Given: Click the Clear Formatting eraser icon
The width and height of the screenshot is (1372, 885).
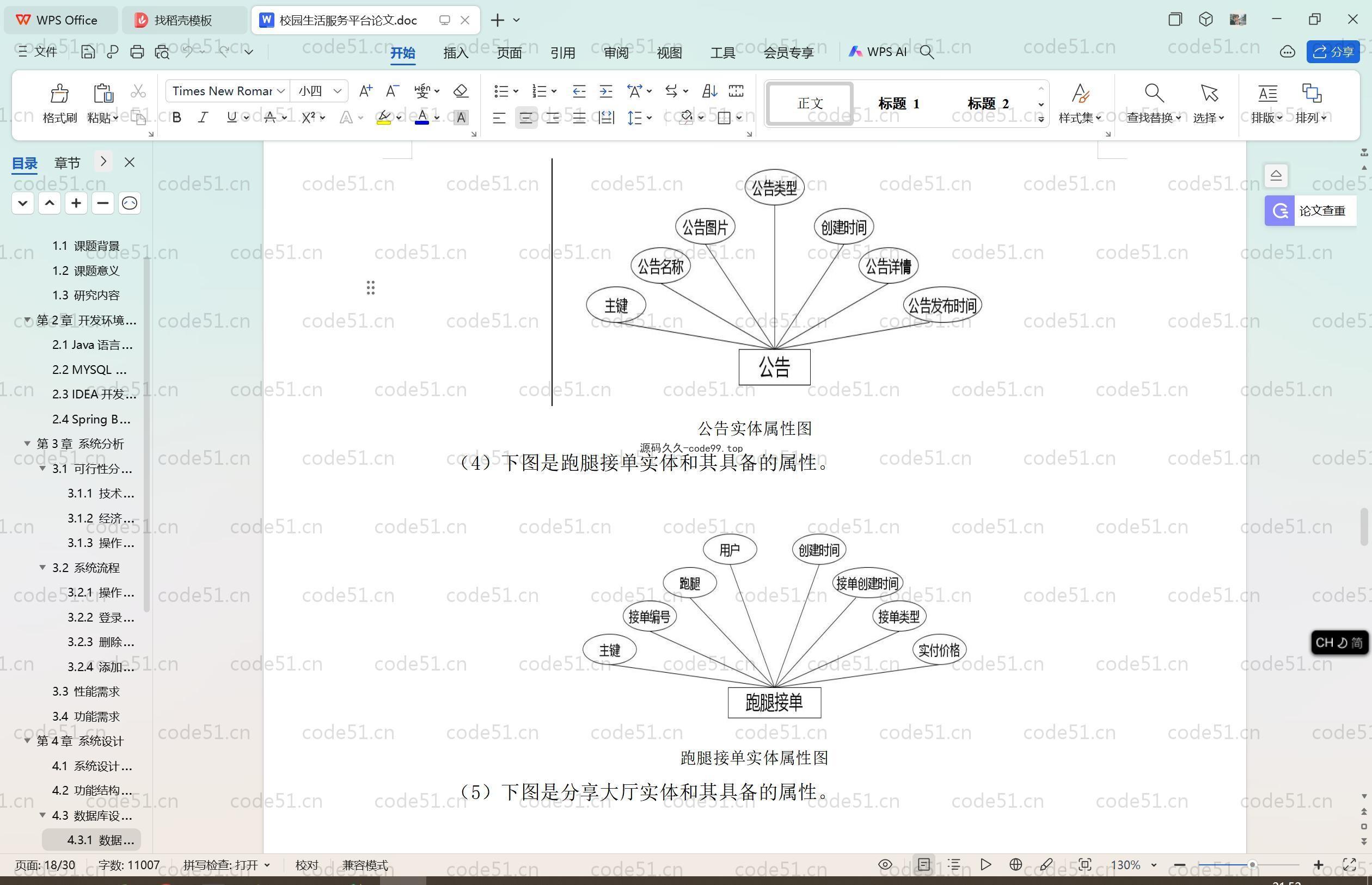Looking at the screenshot, I should pyautogui.click(x=461, y=91).
